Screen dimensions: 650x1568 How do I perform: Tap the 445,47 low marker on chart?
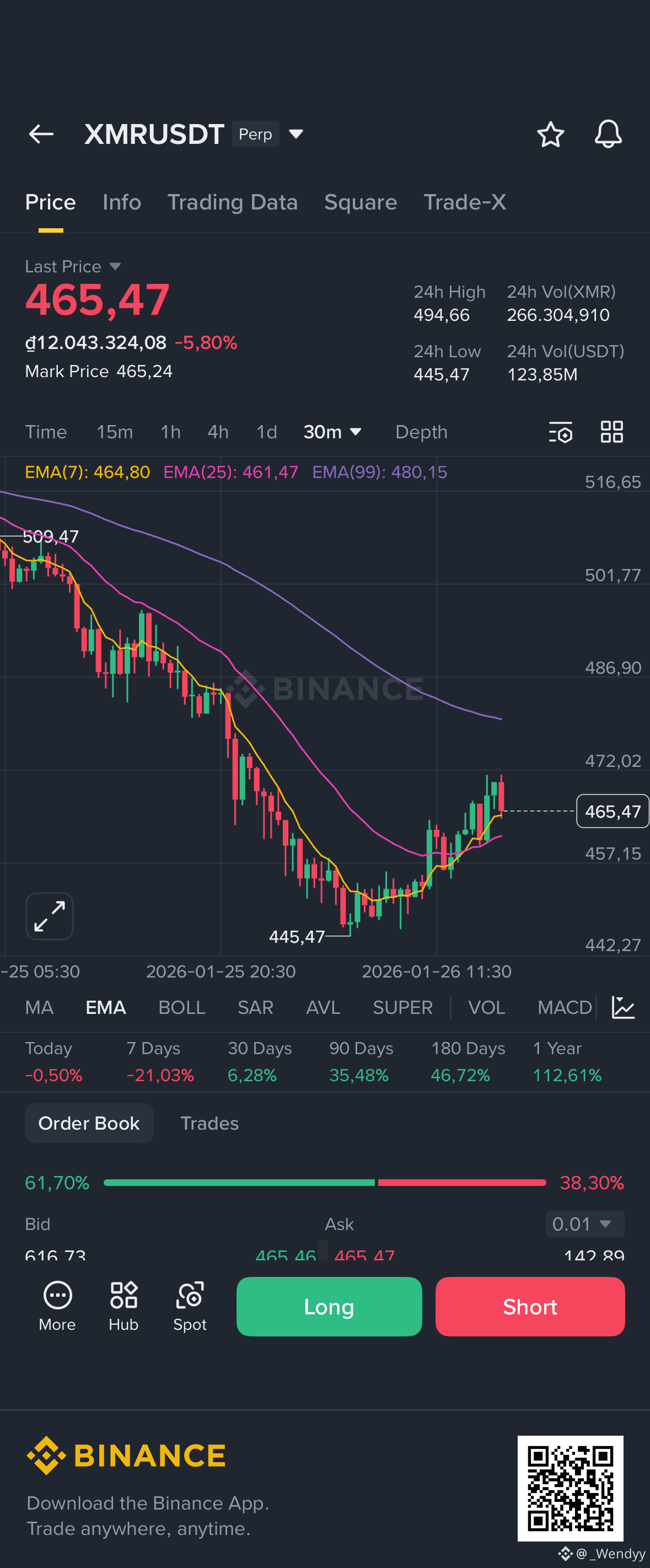point(297,936)
